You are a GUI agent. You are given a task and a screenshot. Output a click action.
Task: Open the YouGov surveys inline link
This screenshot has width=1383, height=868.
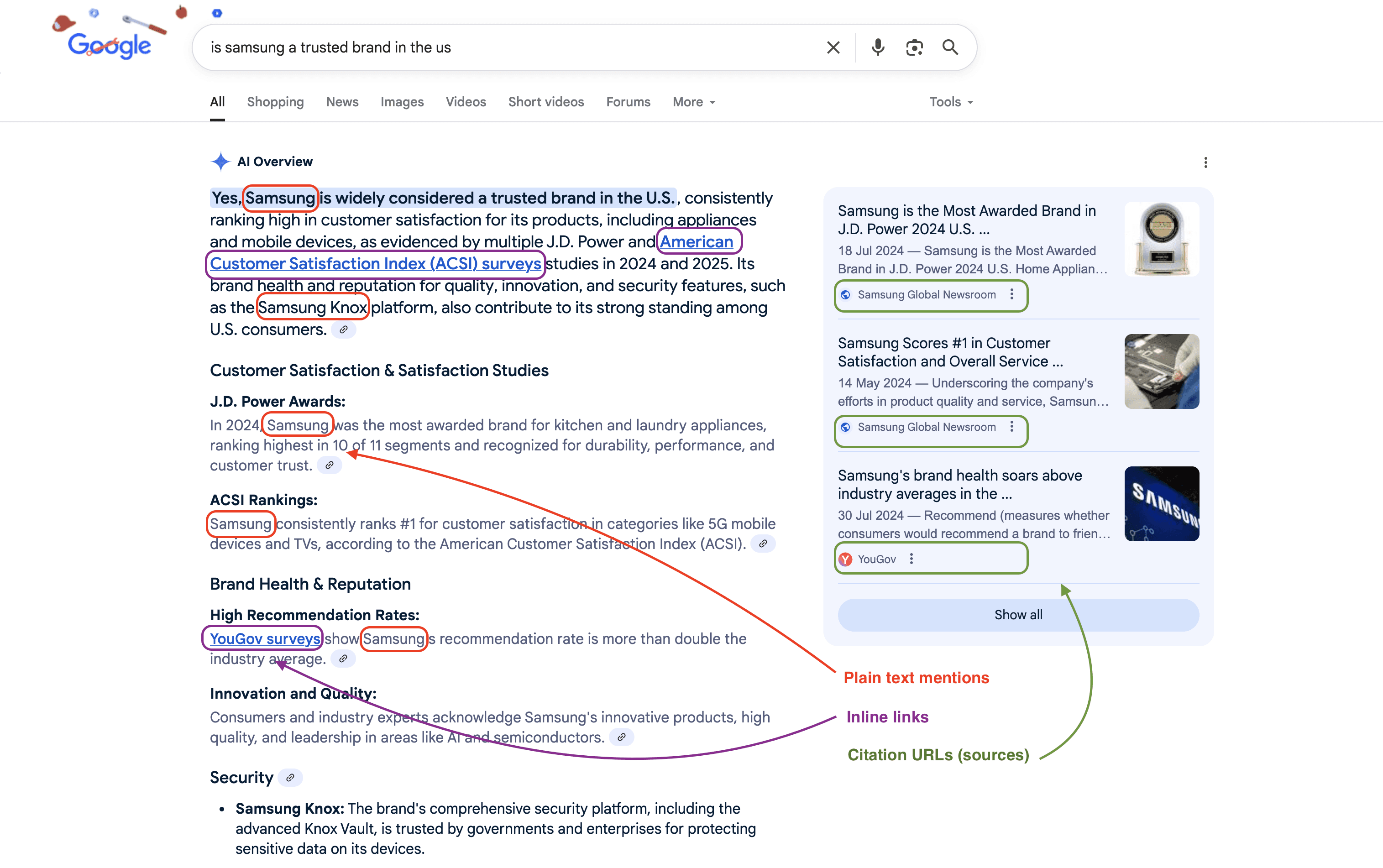pyautogui.click(x=265, y=639)
